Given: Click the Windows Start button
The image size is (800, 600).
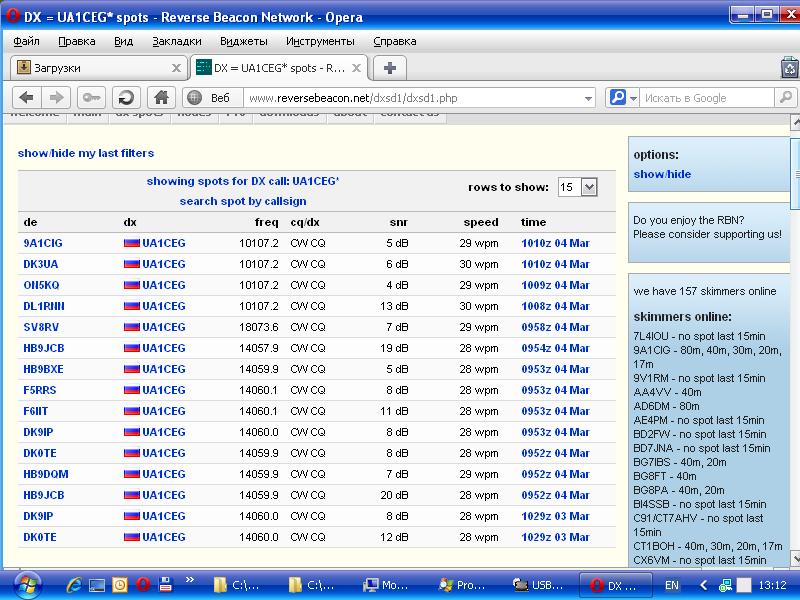Looking at the screenshot, I should click(x=28, y=585).
